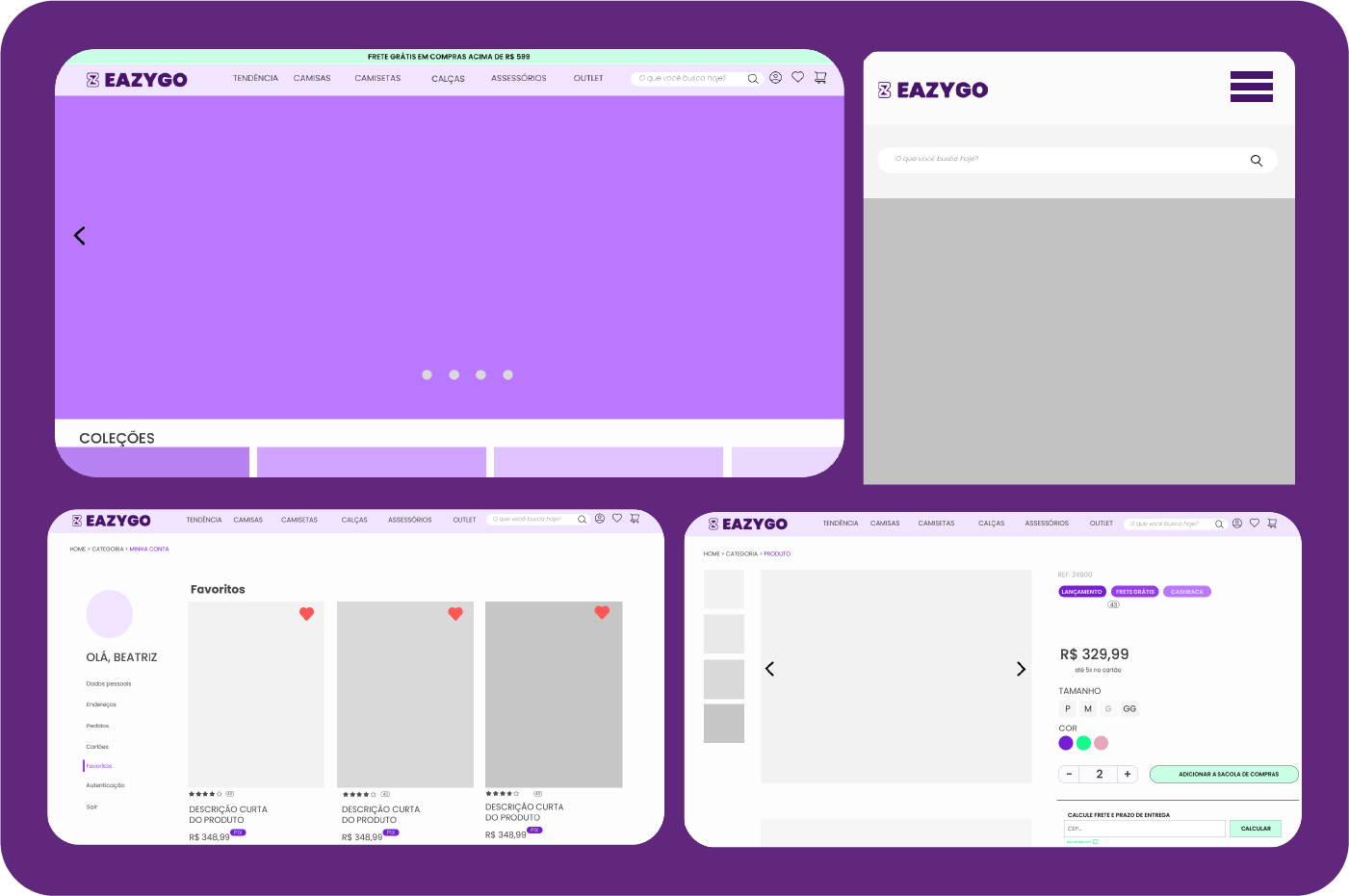This screenshot has width=1349, height=896.
Task: Select the second carousel dot on homepage banner
Action: click(454, 375)
